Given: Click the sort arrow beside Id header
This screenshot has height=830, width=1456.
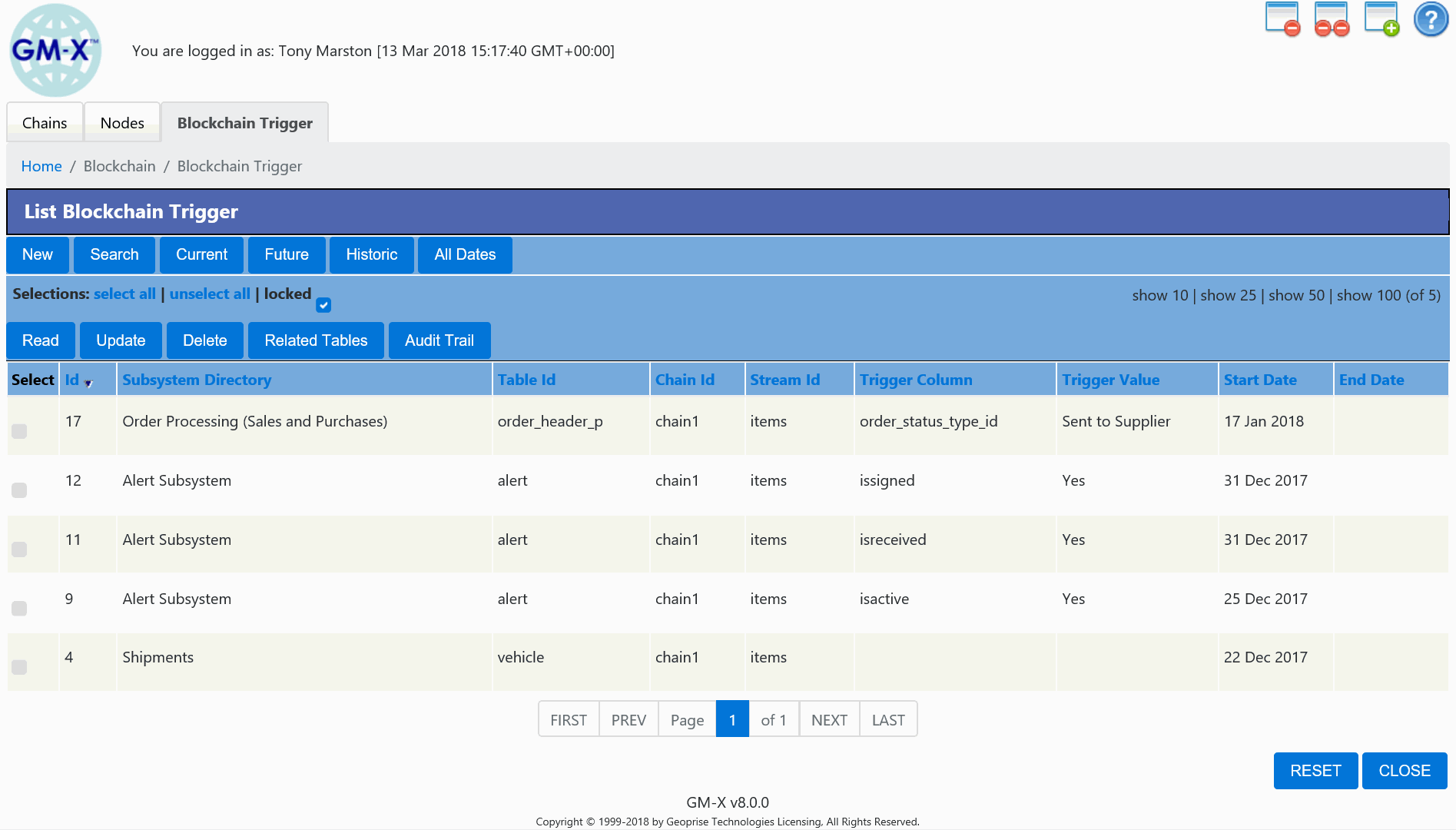Looking at the screenshot, I should click(x=88, y=383).
